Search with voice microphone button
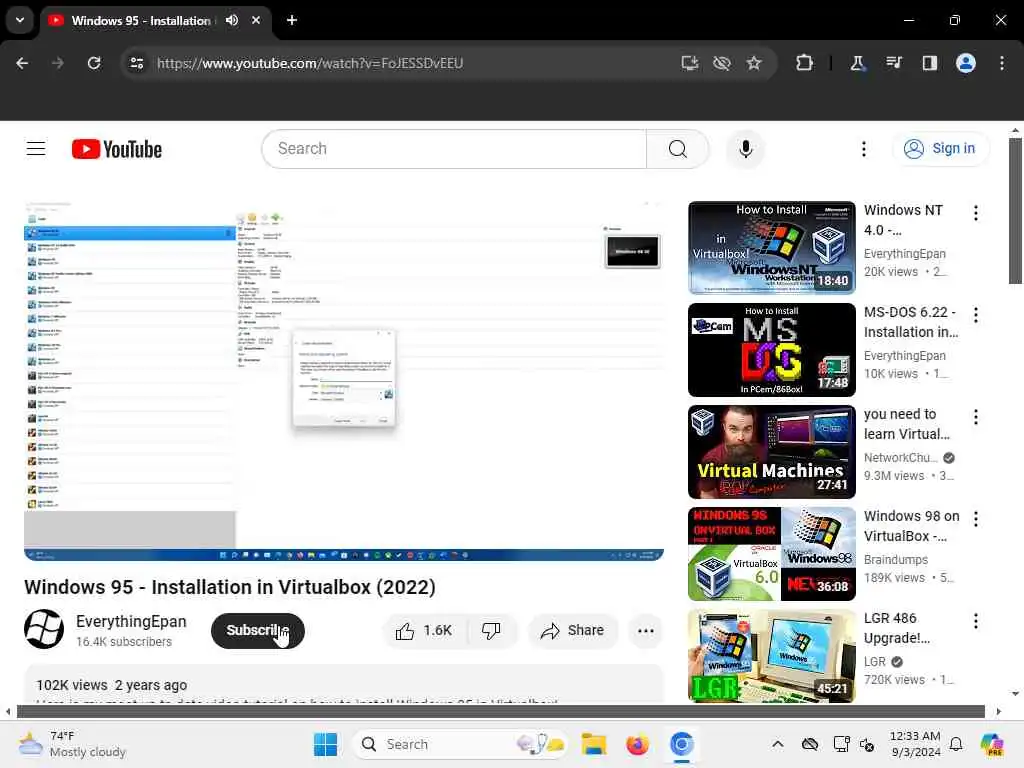 tap(745, 149)
